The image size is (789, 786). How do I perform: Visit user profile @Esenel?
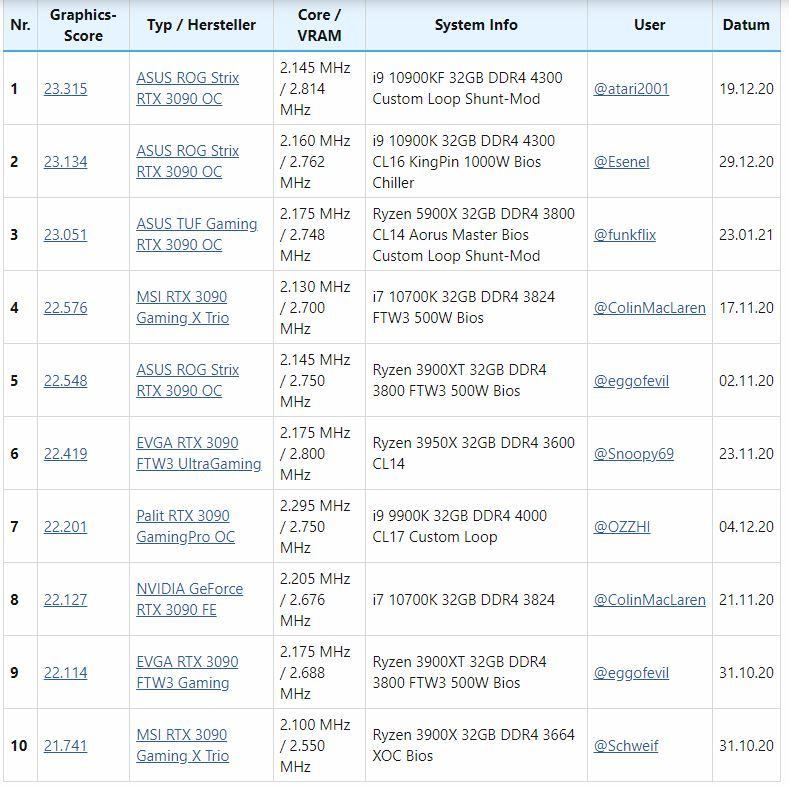point(622,162)
